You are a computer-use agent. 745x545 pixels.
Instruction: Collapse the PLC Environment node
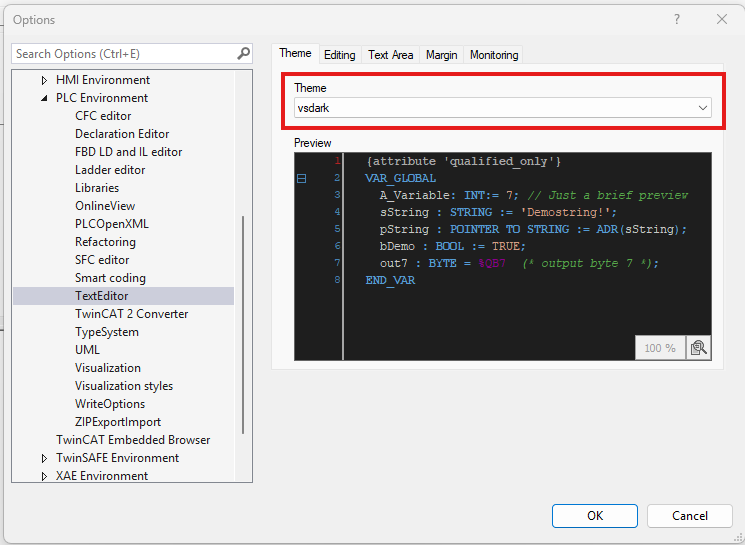click(x=44, y=98)
